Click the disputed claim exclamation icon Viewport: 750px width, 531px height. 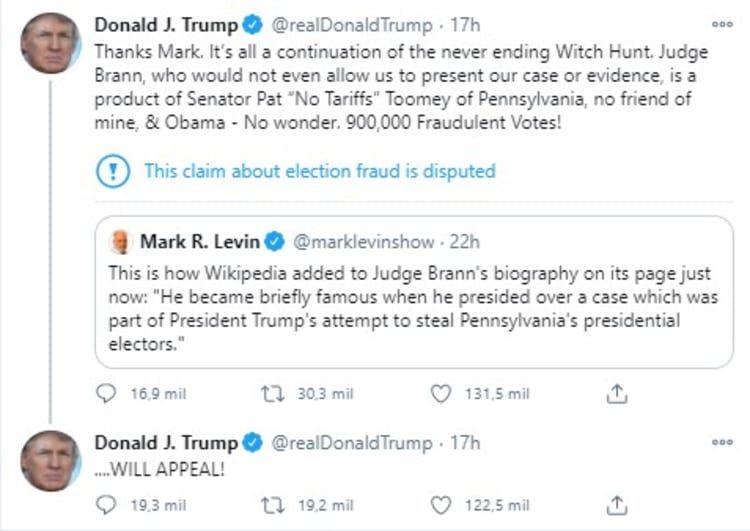(113, 171)
